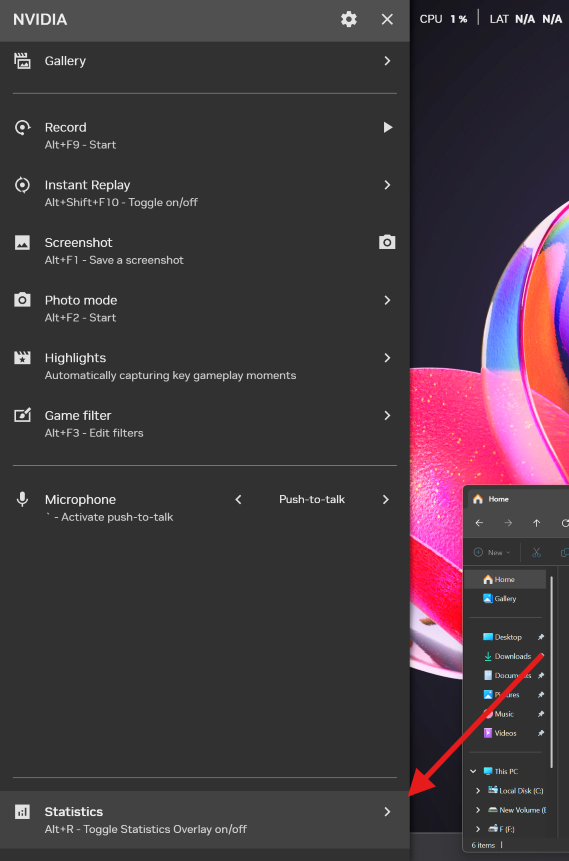Open Downloads in File Explorer sidebar
Image resolution: width=569 pixels, height=861 pixels.
point(507,656)
